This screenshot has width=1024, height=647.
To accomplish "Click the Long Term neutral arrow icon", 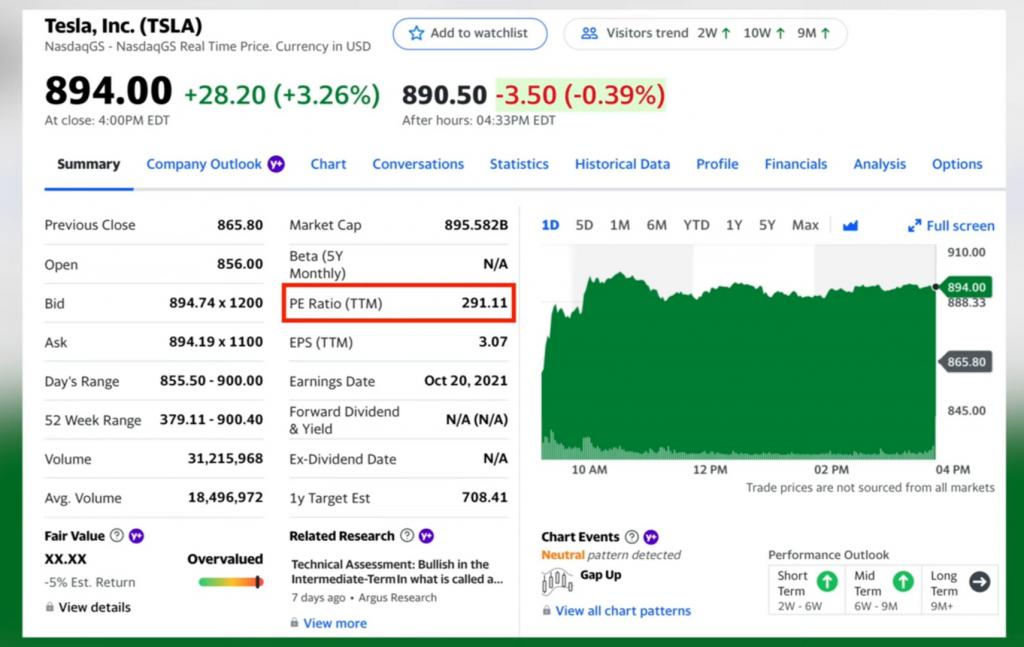I will 980,581.
